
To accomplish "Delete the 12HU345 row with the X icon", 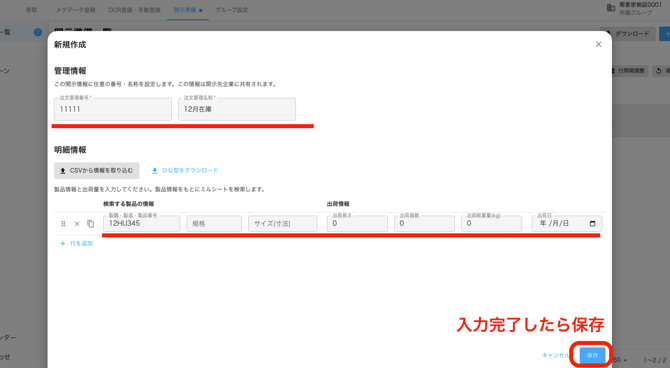I will [x=77, y=224].
